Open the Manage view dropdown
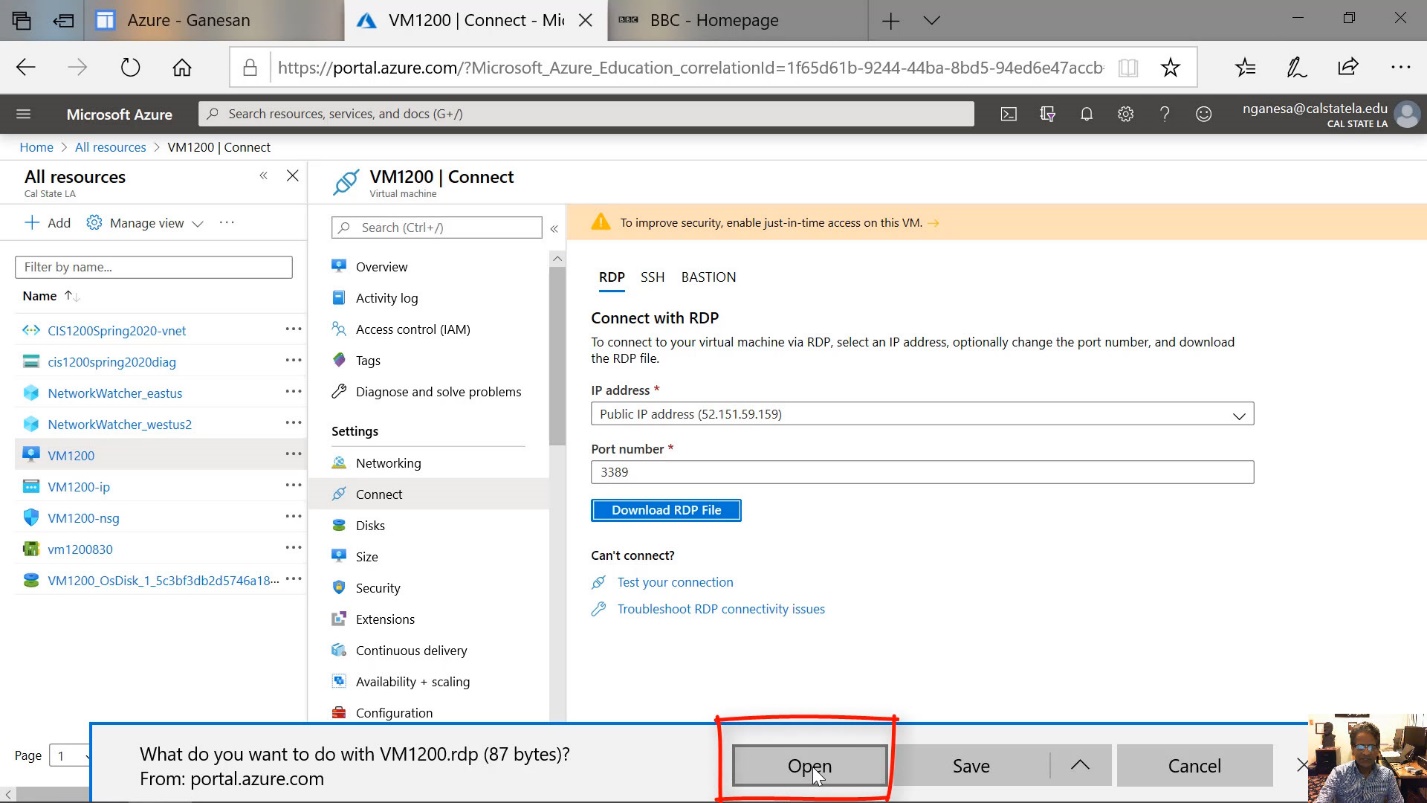 pos(145,223)
